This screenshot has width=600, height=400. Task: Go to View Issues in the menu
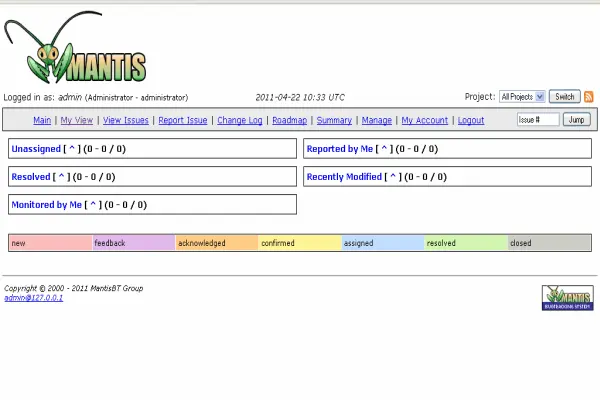click(125, 120)
